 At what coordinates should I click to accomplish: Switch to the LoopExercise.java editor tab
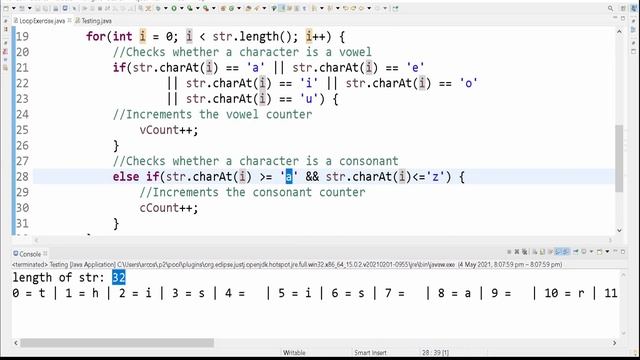[x=42, y=20]
